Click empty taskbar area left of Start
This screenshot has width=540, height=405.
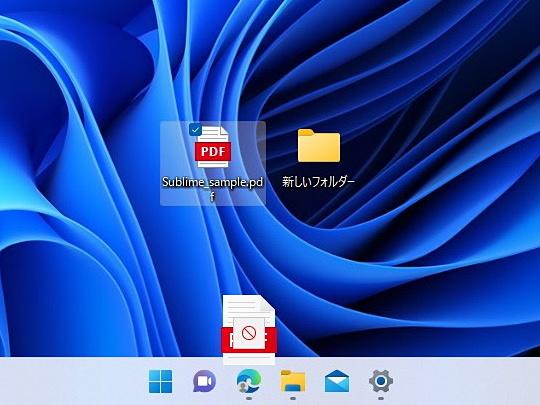72,381
